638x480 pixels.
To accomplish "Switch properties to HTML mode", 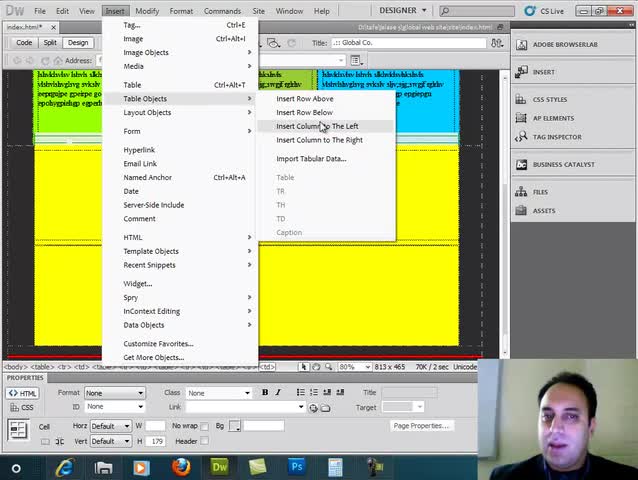I will pos(22,393).
